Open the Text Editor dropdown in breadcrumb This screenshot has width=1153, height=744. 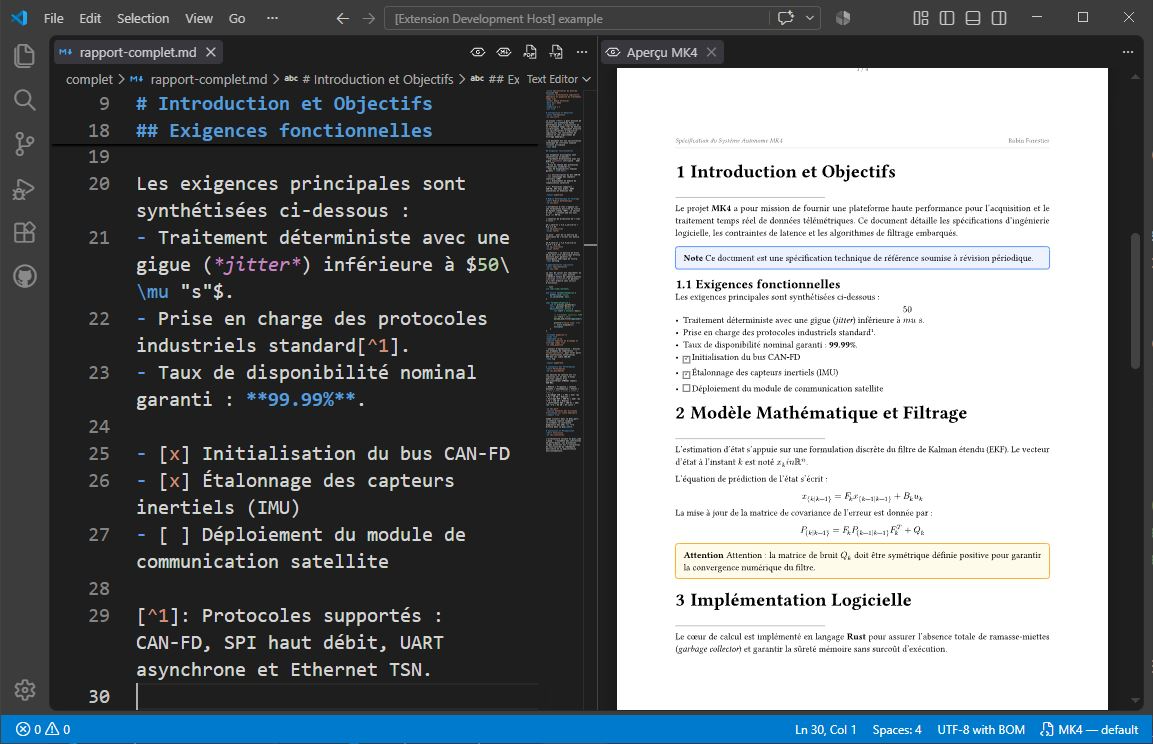tap(559, 79)
